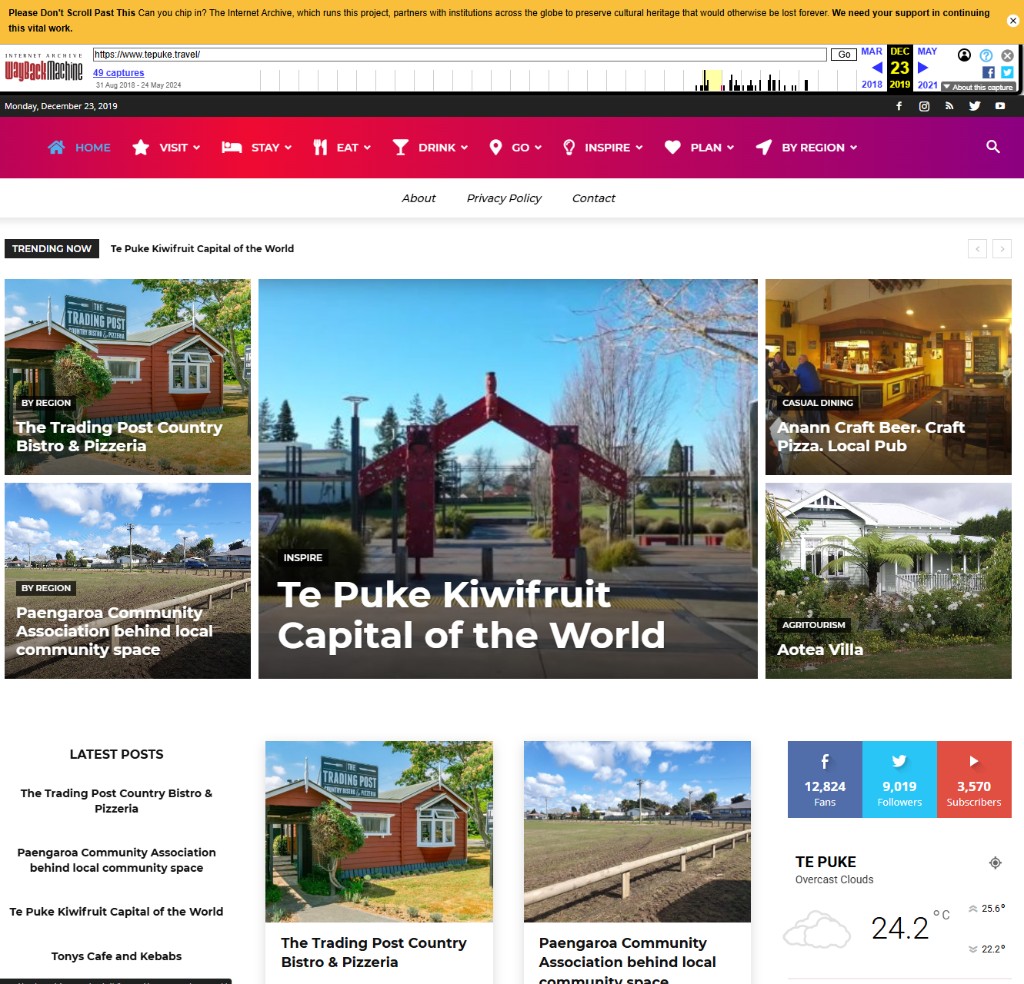1024x984 pixels.
Task: Click the BY REGION paper plane icon
Action: (763, 148)
